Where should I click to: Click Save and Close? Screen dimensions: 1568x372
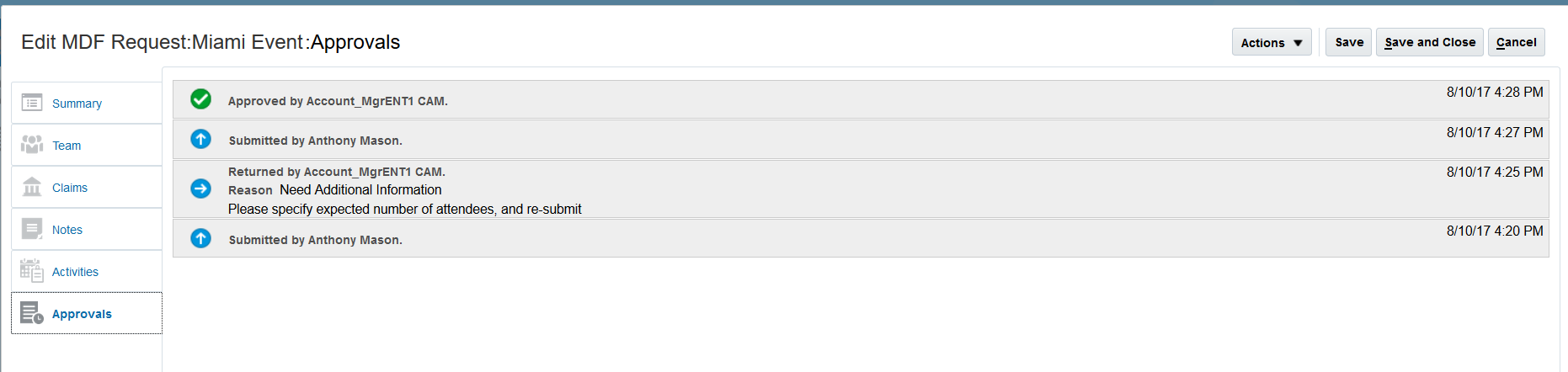pyautogui.click(x=1429, y=42)
